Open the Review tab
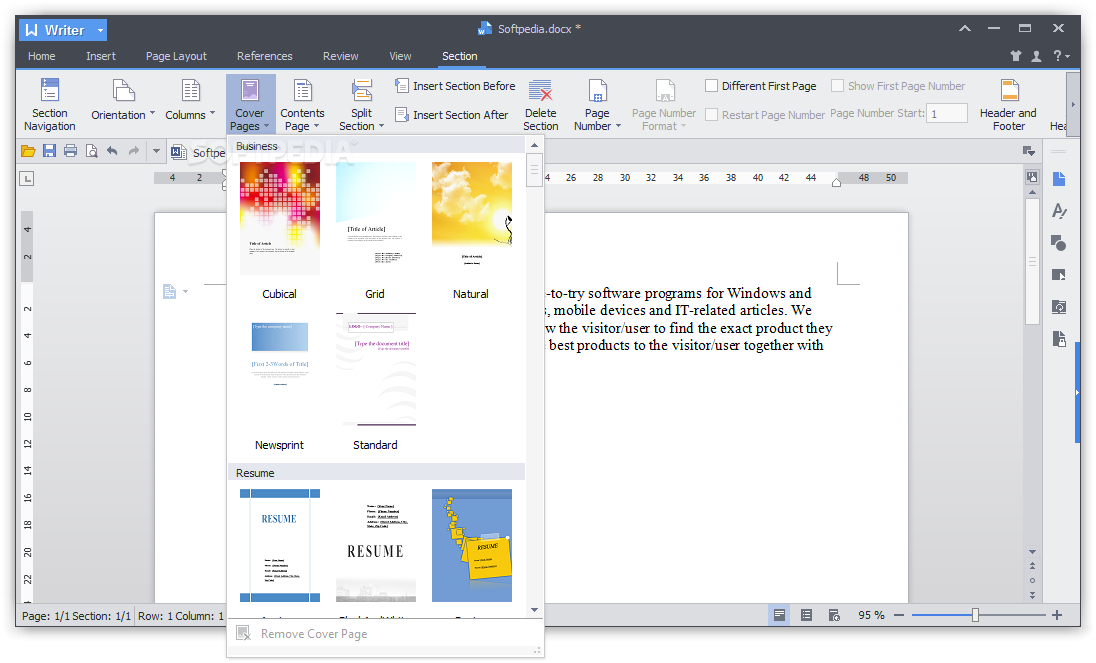This screenshot has width=1096, height=663. click(340, 56)
